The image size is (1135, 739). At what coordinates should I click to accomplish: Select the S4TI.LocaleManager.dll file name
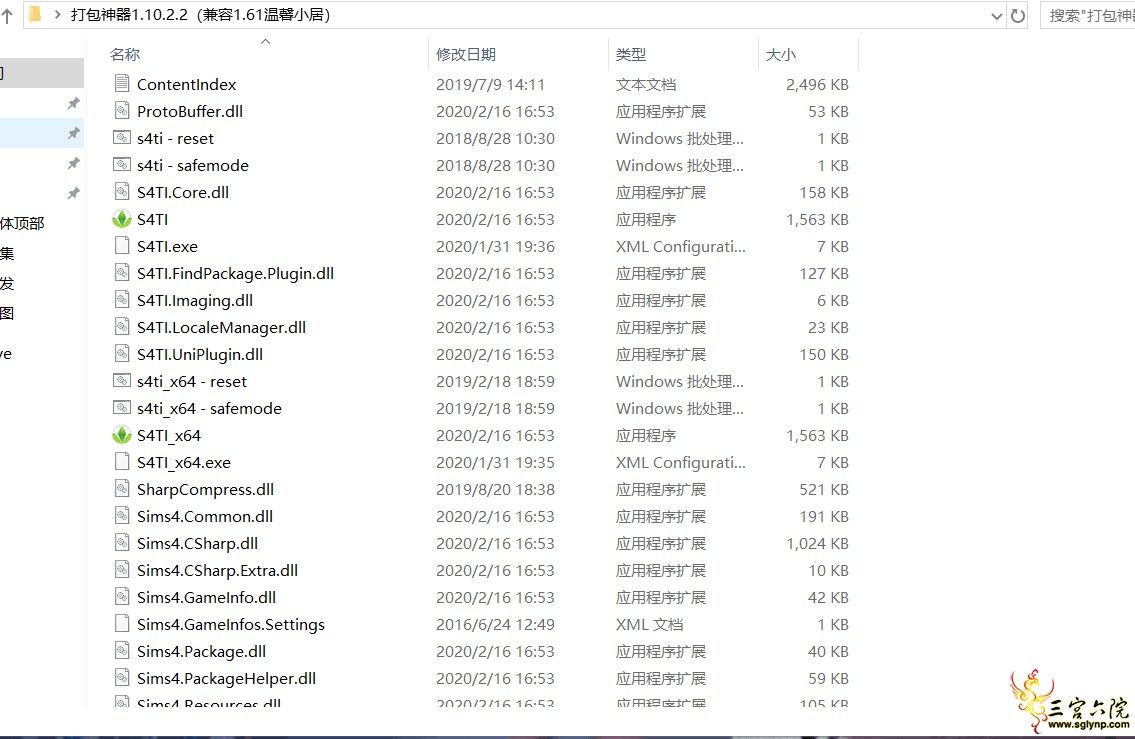(x=221, y=326)
